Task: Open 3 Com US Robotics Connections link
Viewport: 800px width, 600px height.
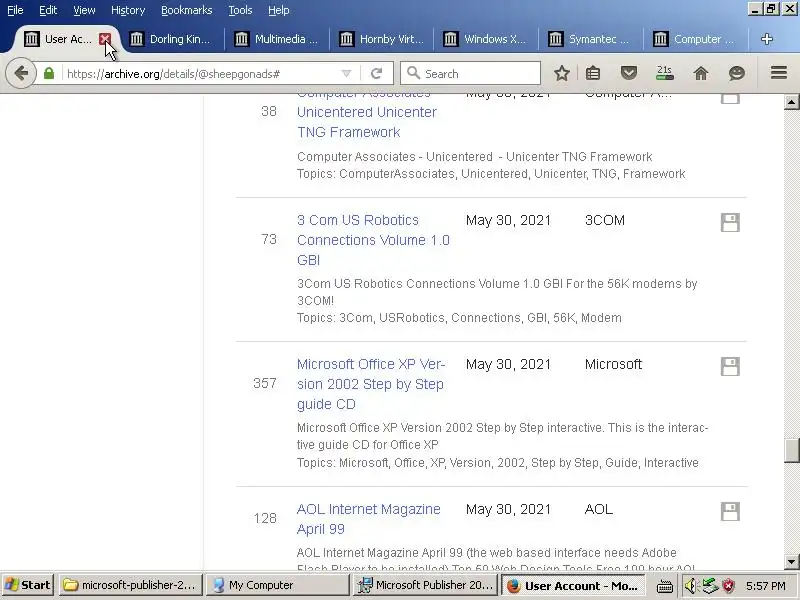Action: coord(373,240)
